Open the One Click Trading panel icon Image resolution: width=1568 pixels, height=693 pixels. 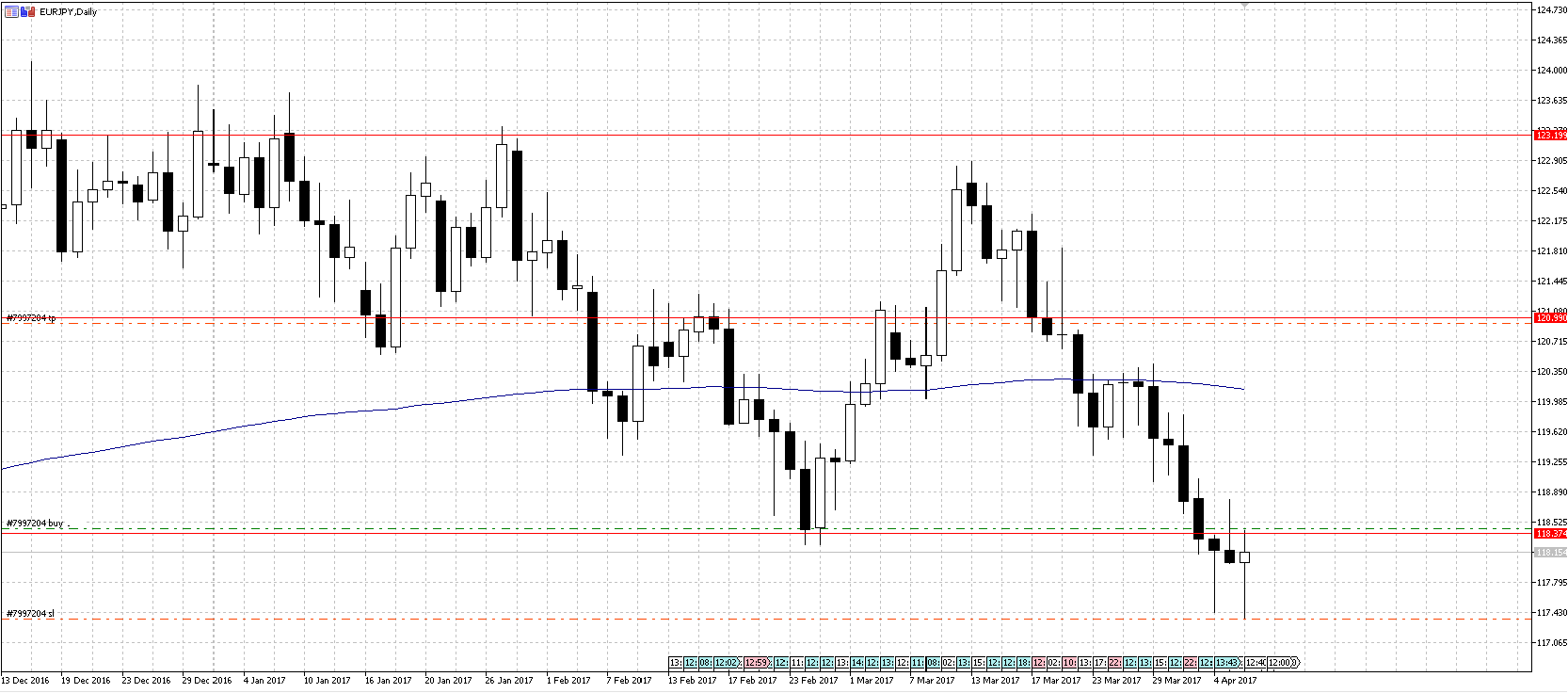pyautogui.click(x=11, y=11)
